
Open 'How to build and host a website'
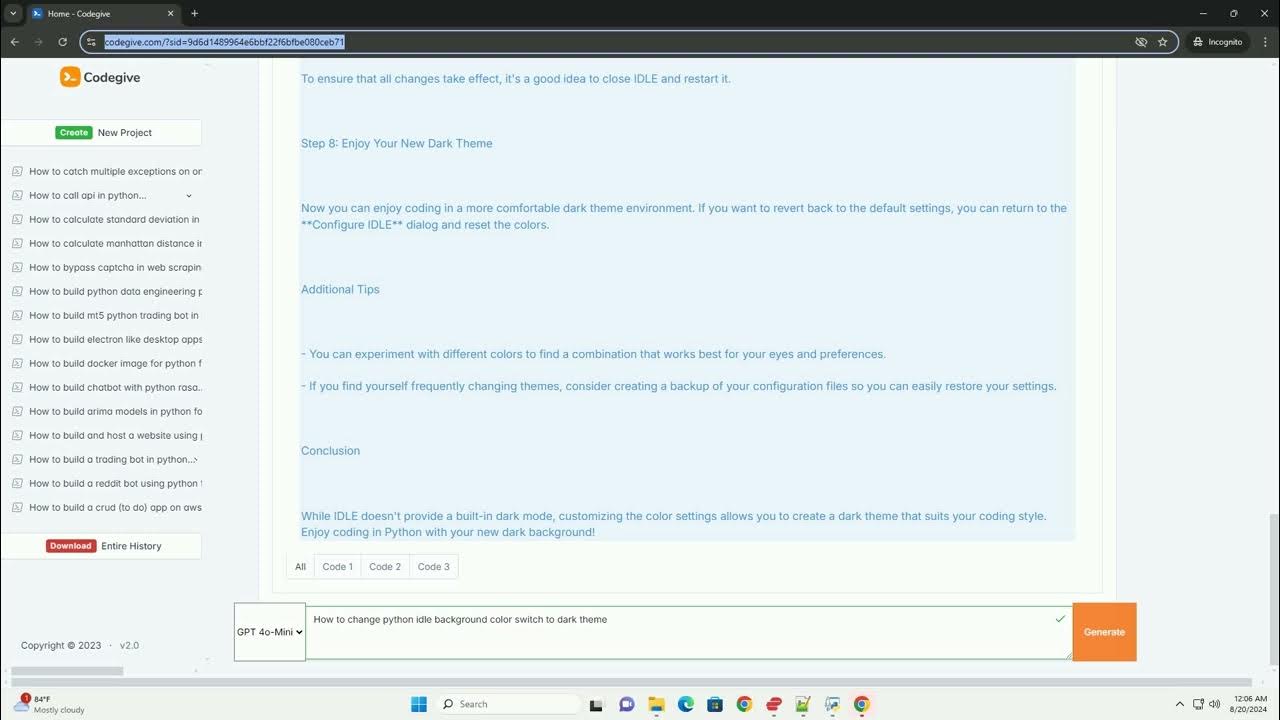[x=115, y=435]
